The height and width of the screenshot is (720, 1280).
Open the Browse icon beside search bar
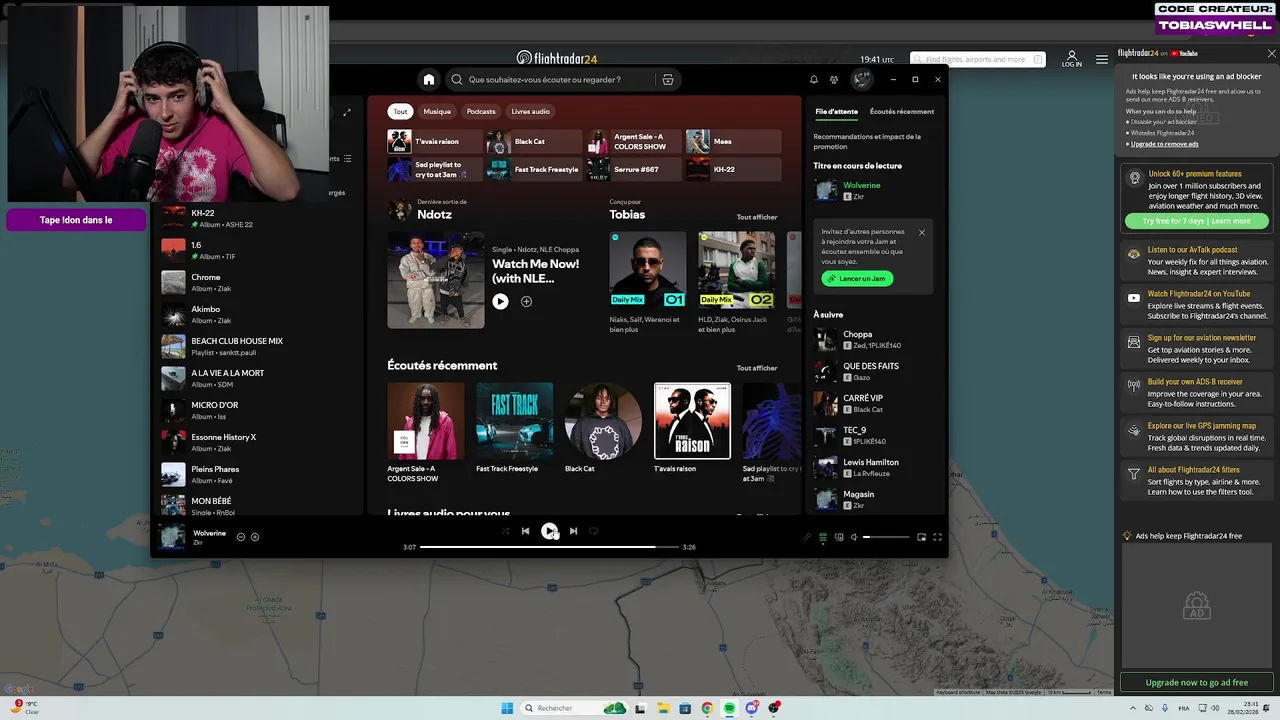pyautogui.click(x=668, y=80)
